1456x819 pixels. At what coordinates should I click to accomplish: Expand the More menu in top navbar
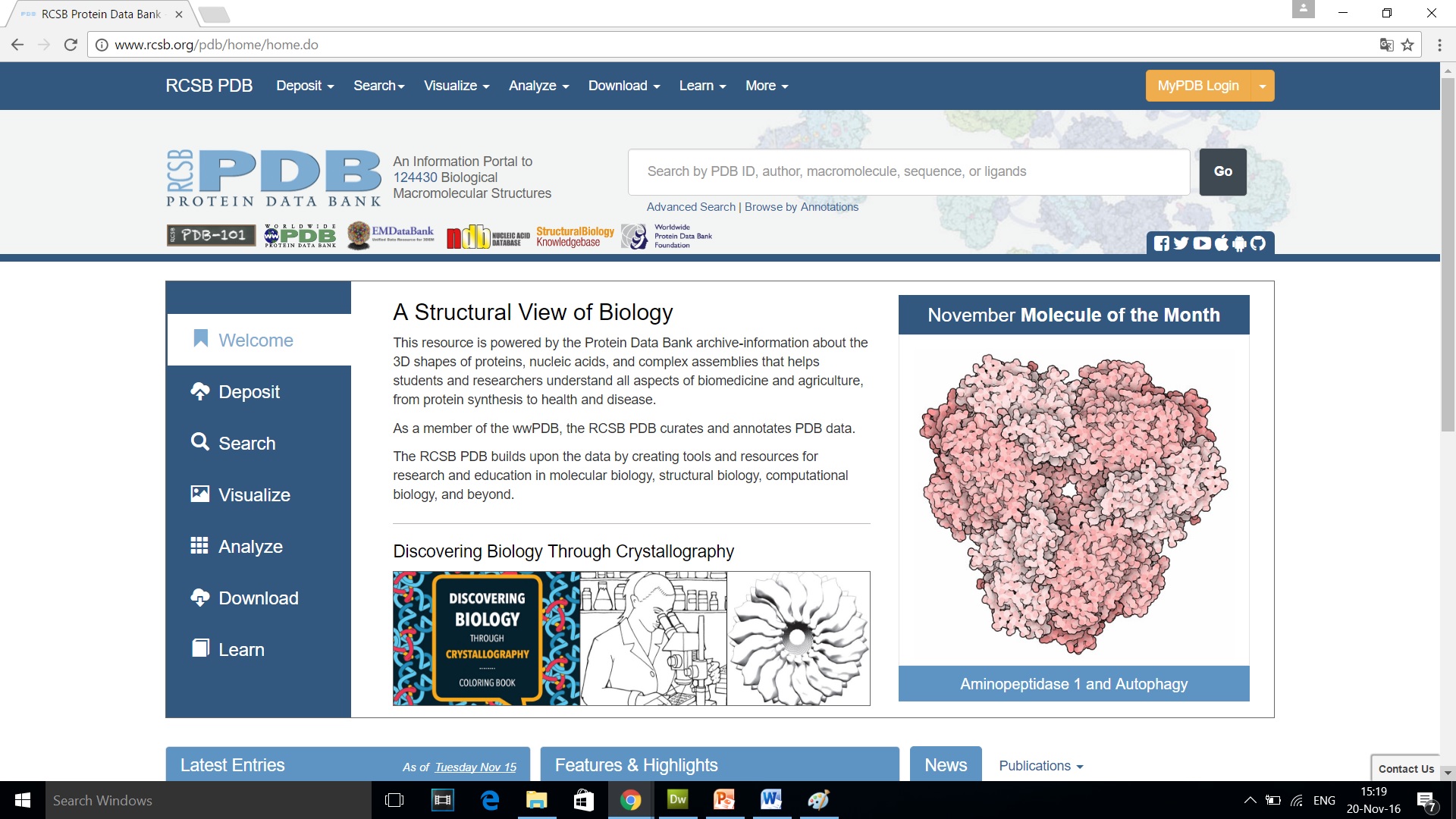[x=766, y=86]
